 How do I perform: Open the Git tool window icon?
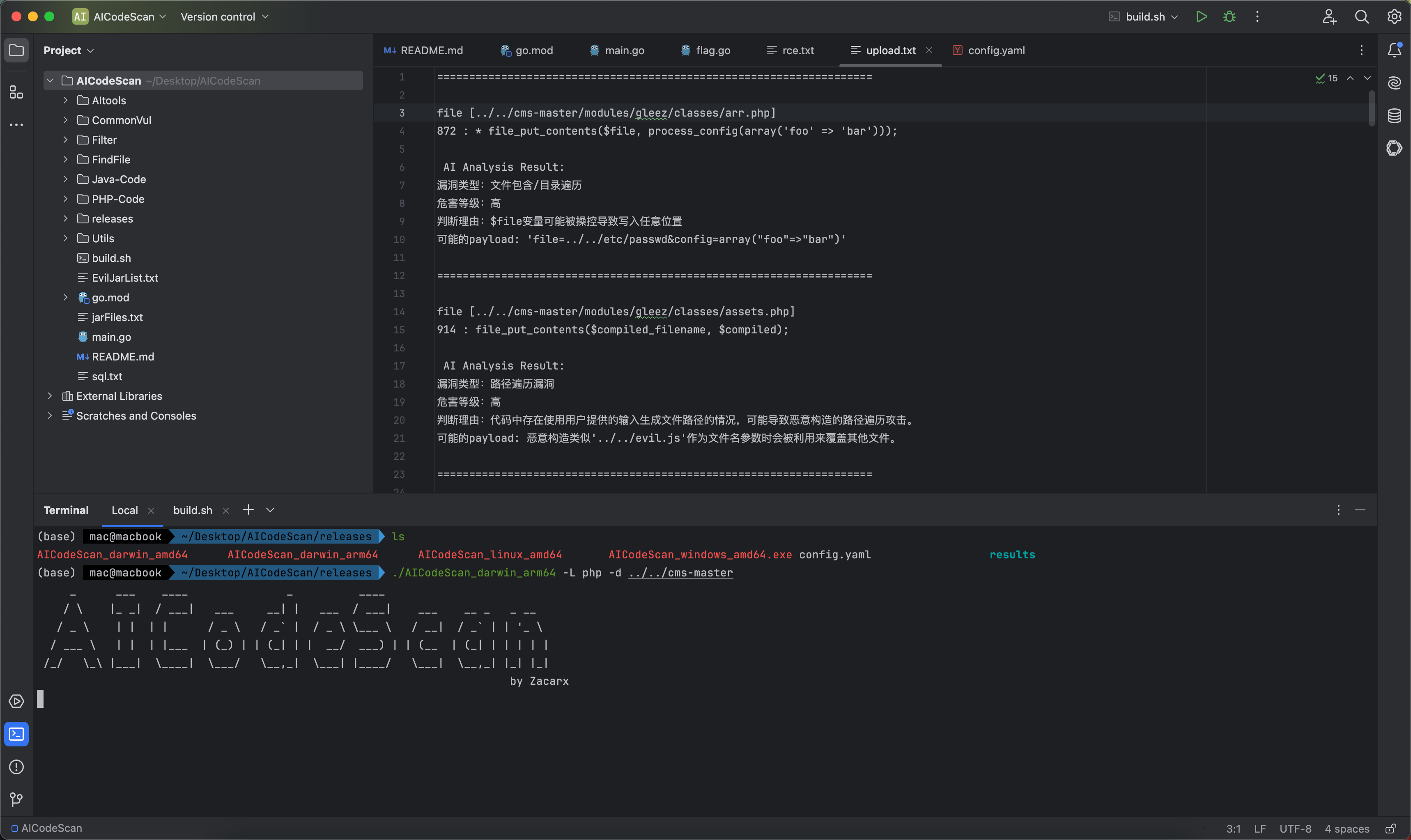point(16,799)
